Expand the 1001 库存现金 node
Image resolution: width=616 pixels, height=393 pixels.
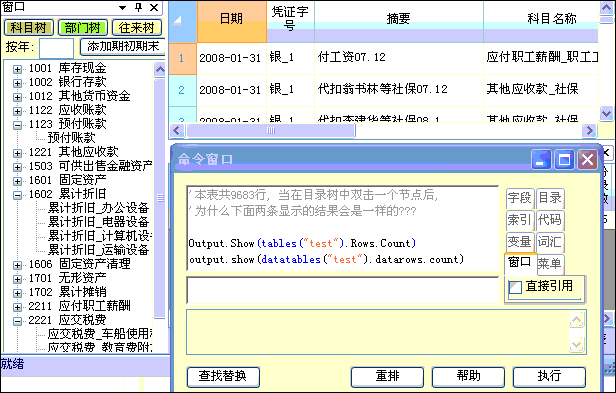(17, 69)
